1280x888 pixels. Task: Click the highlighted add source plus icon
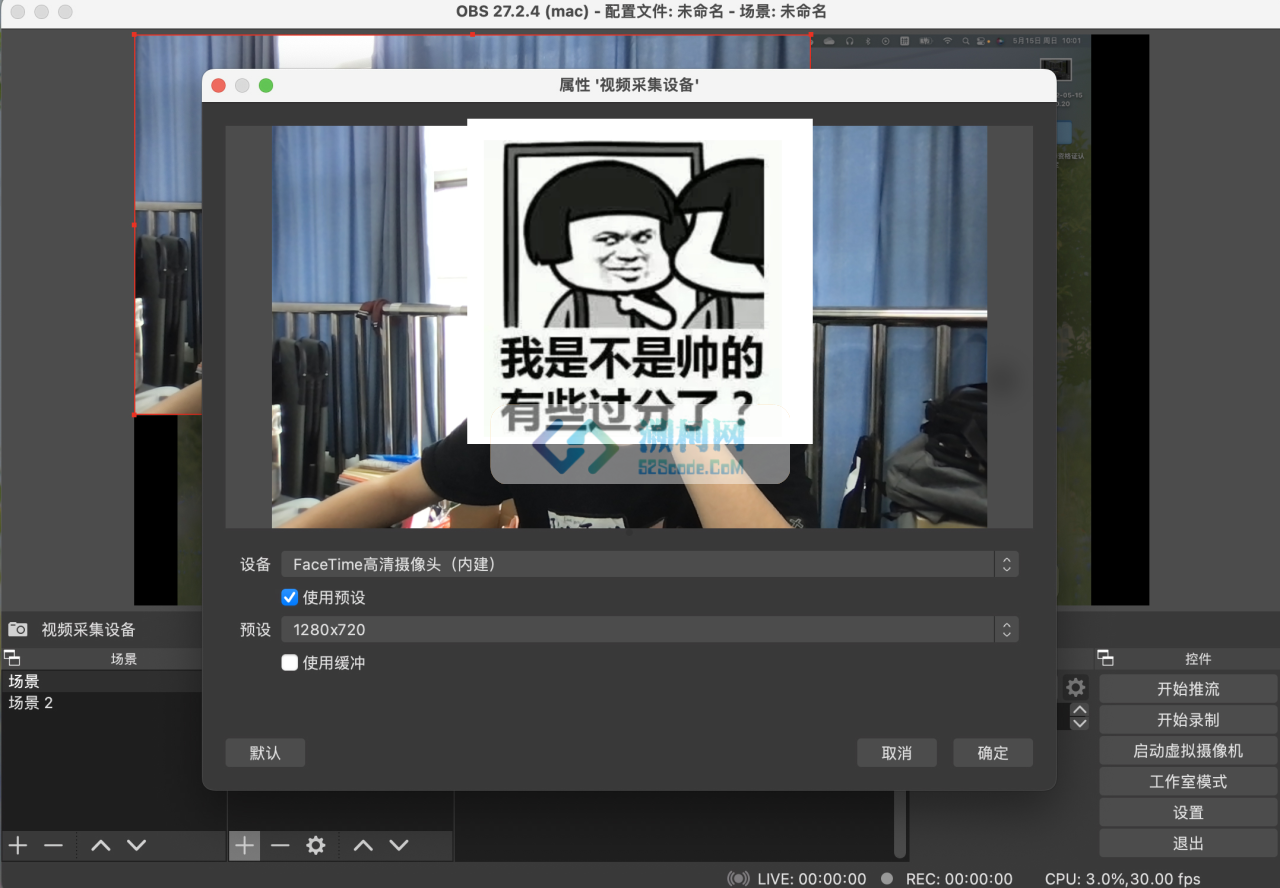click(x=245, y=845)
